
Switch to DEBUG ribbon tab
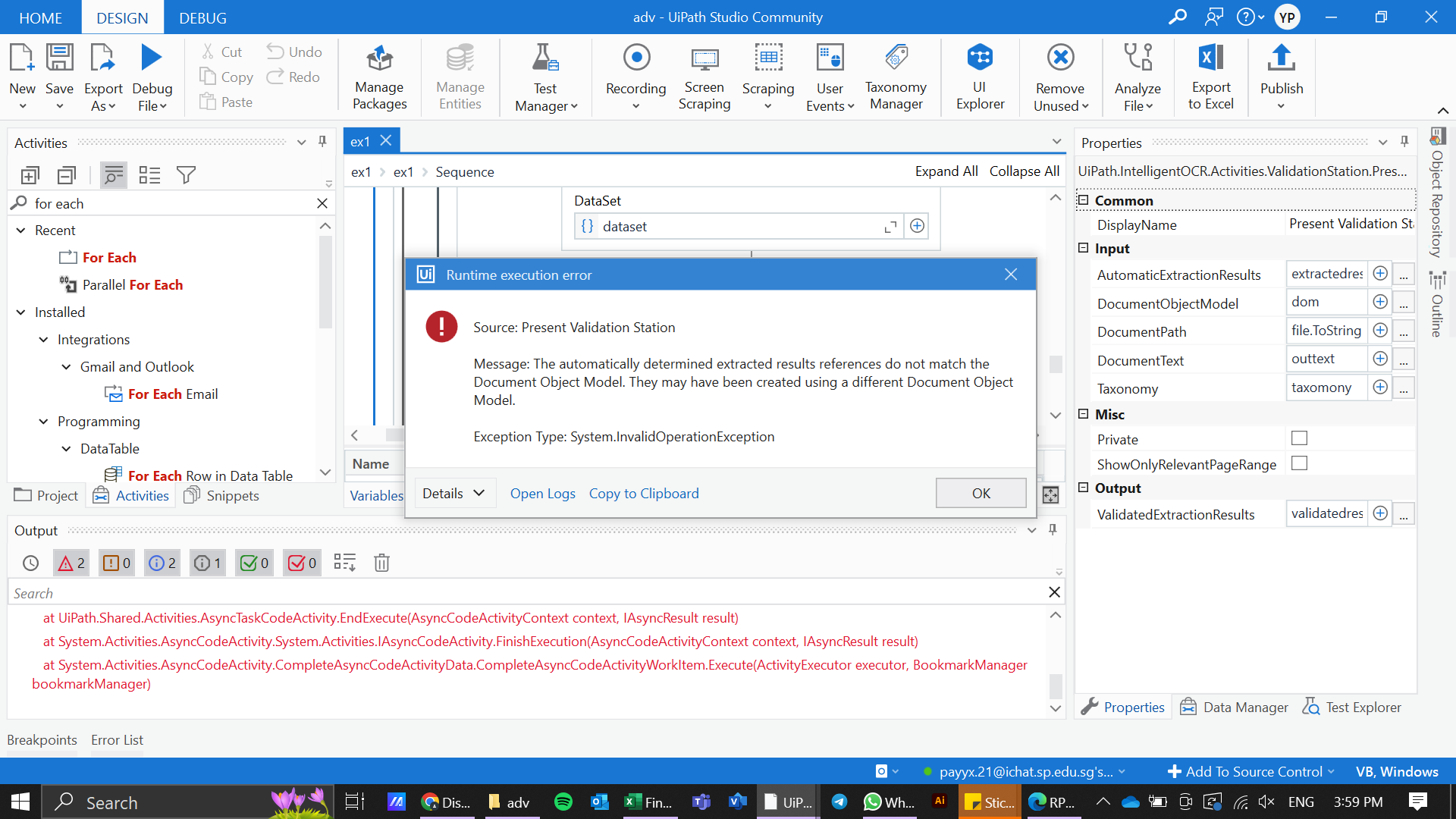(202, 17)
